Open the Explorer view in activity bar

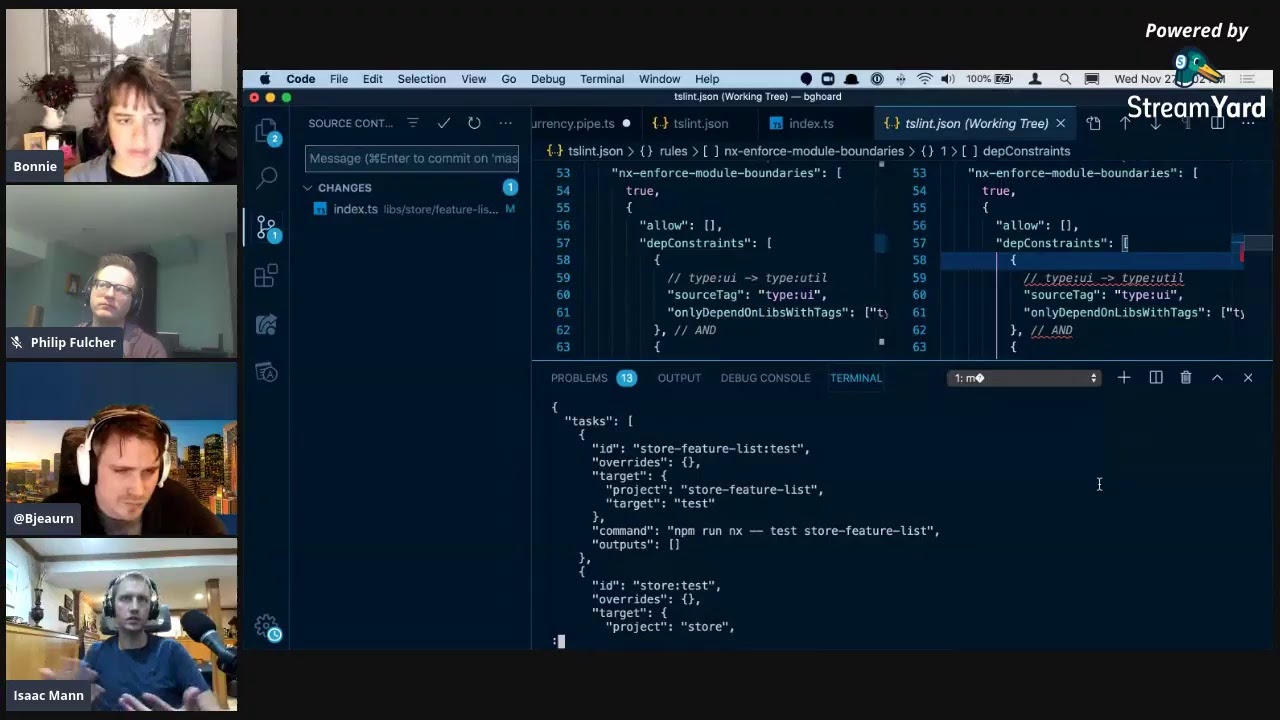[x=266, y=131]
